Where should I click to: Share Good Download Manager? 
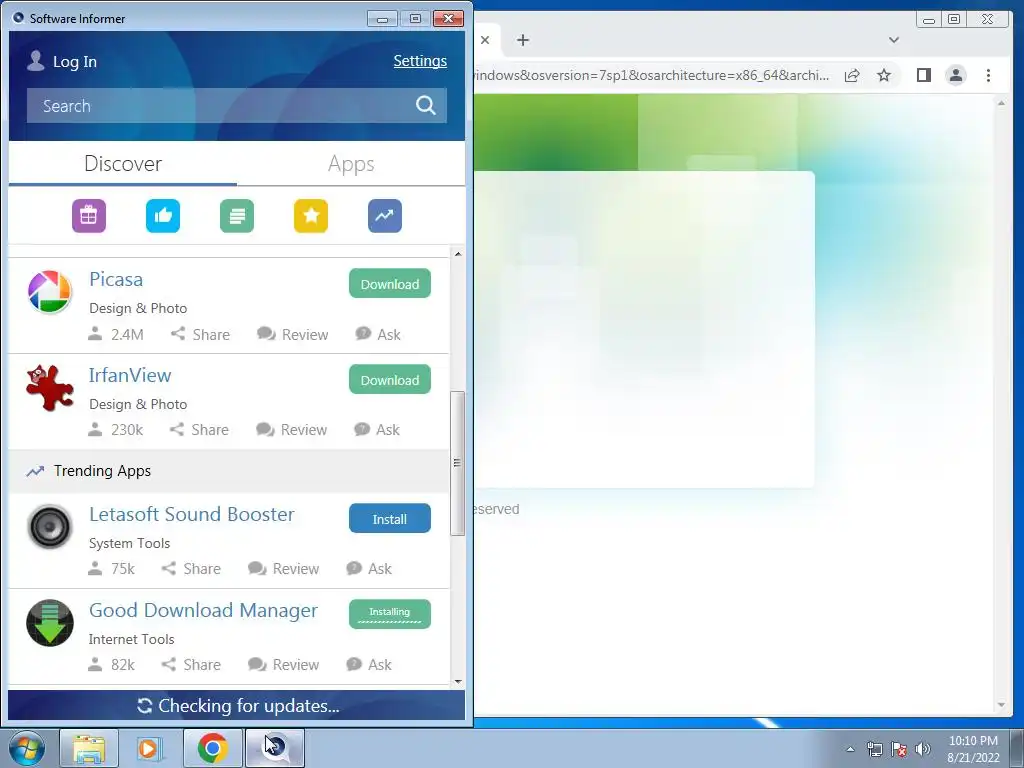click(191, 665)
